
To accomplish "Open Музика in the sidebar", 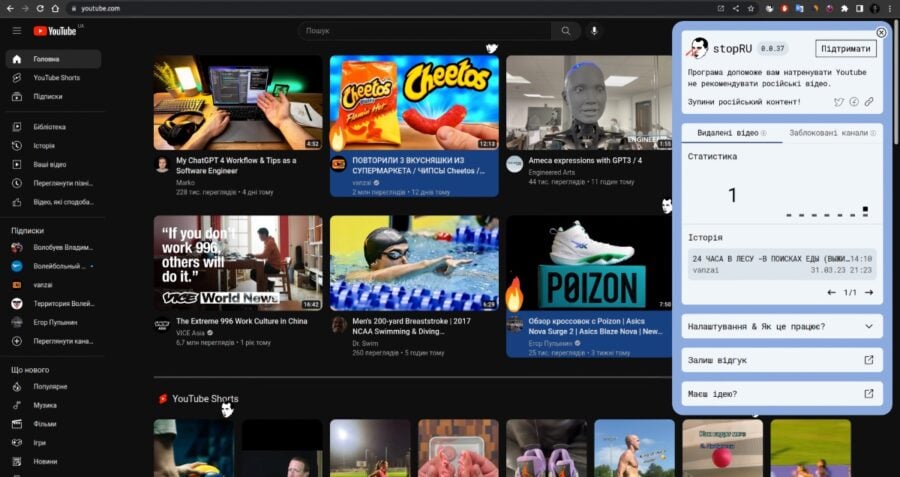I will pos(53,405).
